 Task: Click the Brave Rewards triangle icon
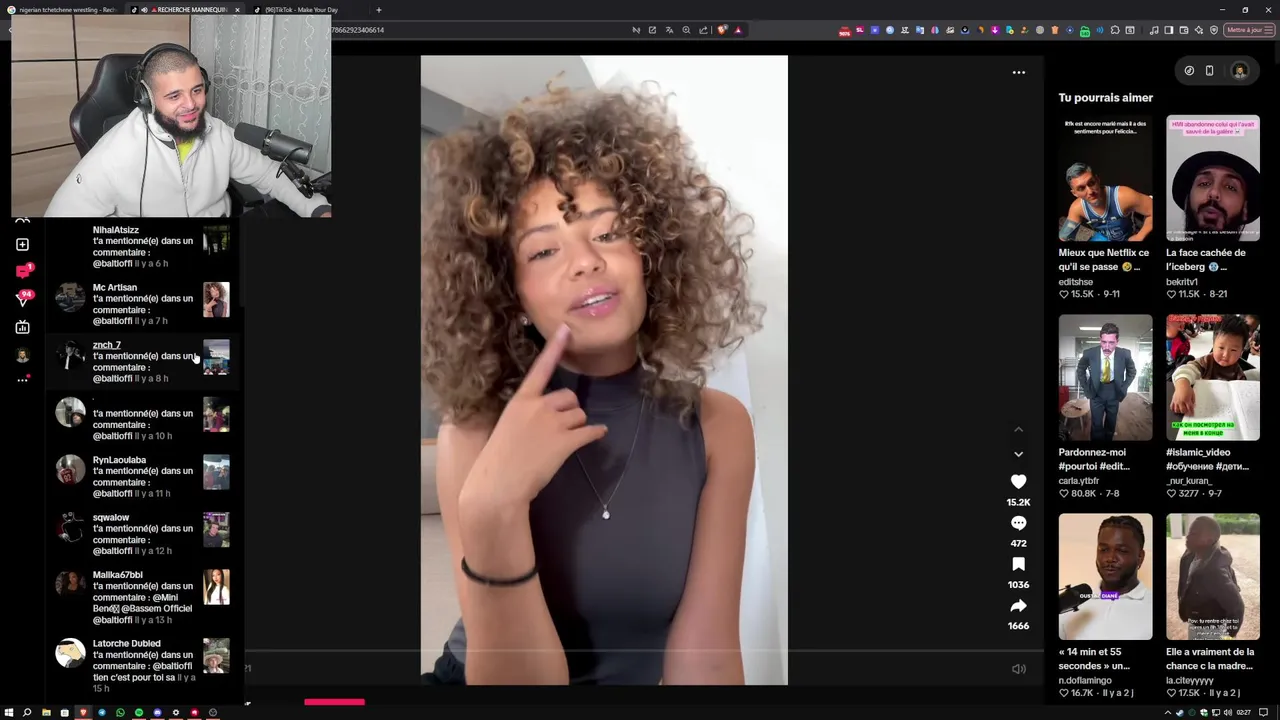click(x=738, y=30)
